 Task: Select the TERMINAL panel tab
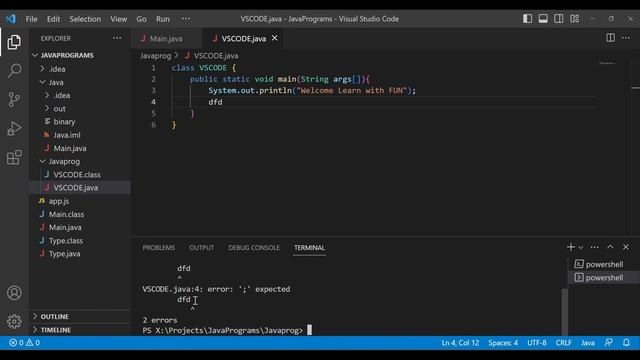(x=309, y=248)
